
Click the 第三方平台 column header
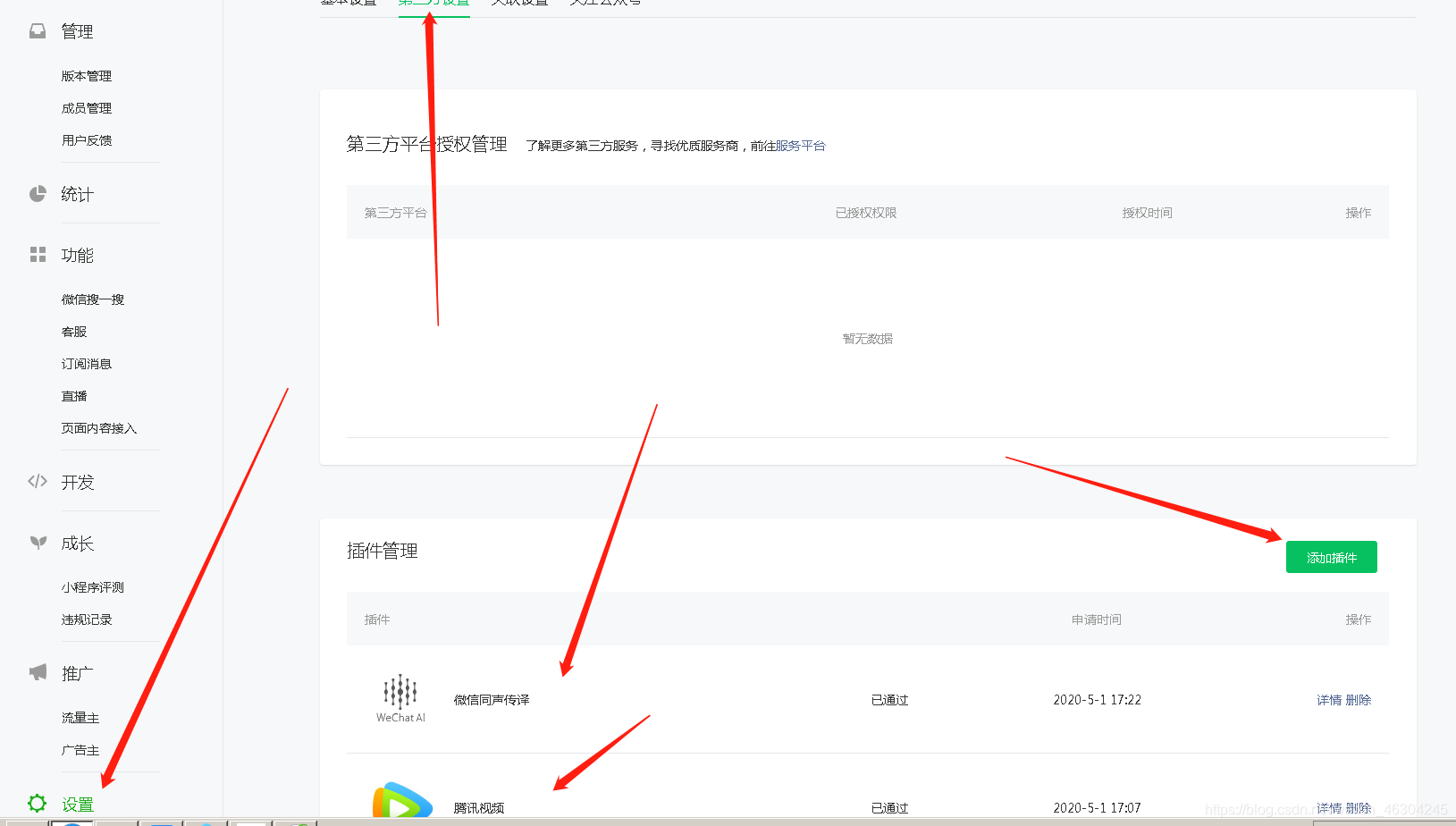(x=395, y=213)
